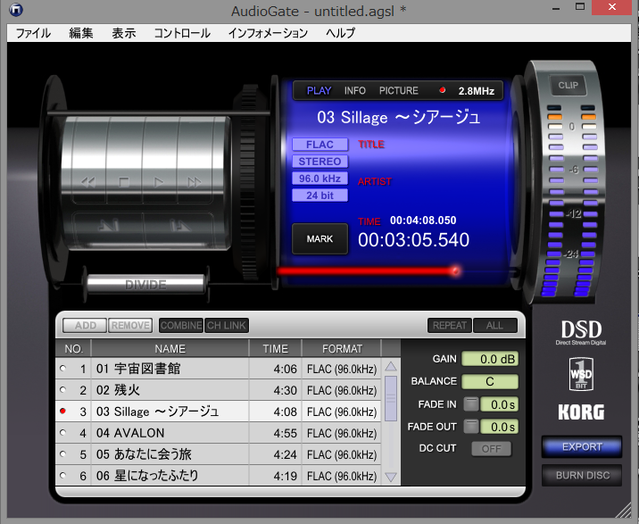639x524 pixels.
Task: Click the BALANCE C value field
Action: 490,381
